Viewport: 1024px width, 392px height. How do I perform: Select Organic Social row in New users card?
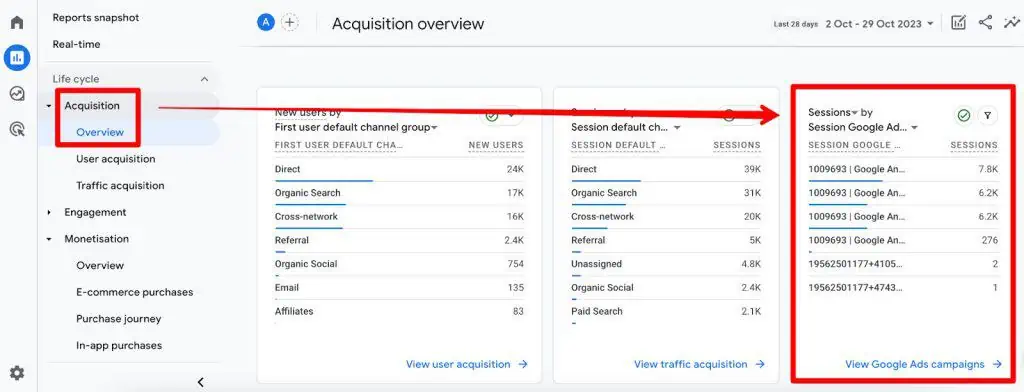click(x=399, y=265)
